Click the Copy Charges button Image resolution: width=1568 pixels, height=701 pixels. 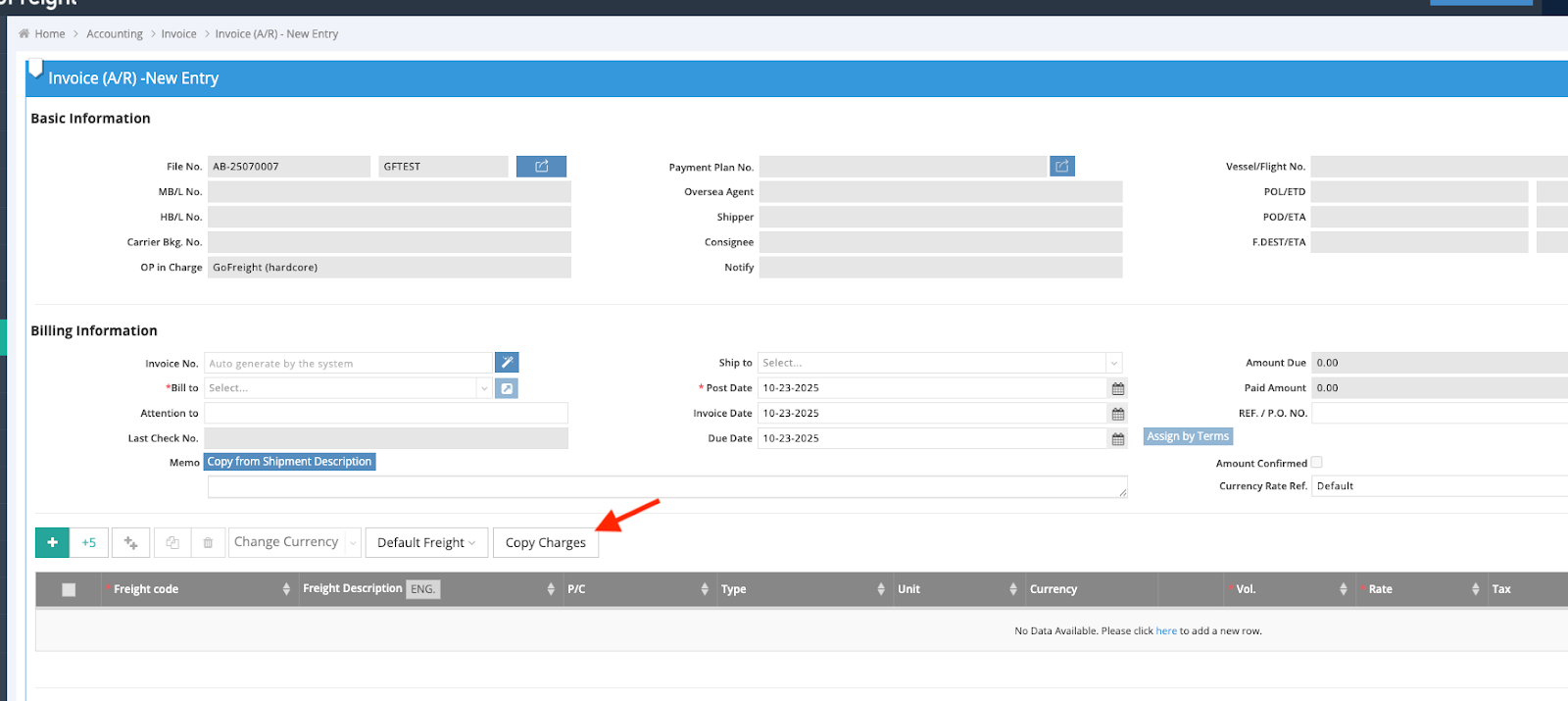[x=546, y=542]
